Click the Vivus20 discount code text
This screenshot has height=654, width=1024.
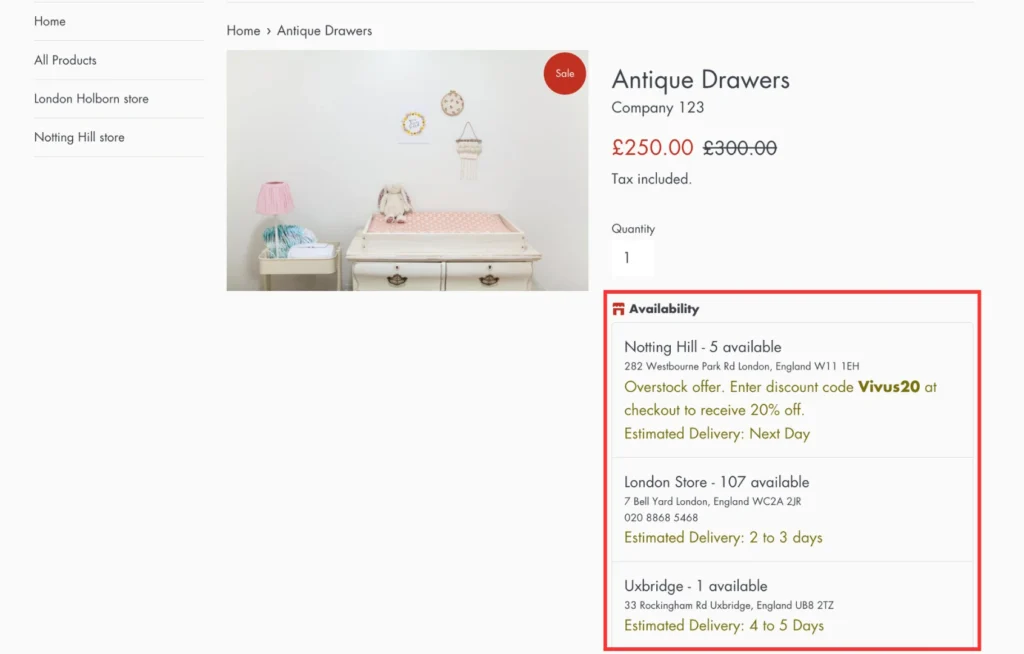[888, 387]
